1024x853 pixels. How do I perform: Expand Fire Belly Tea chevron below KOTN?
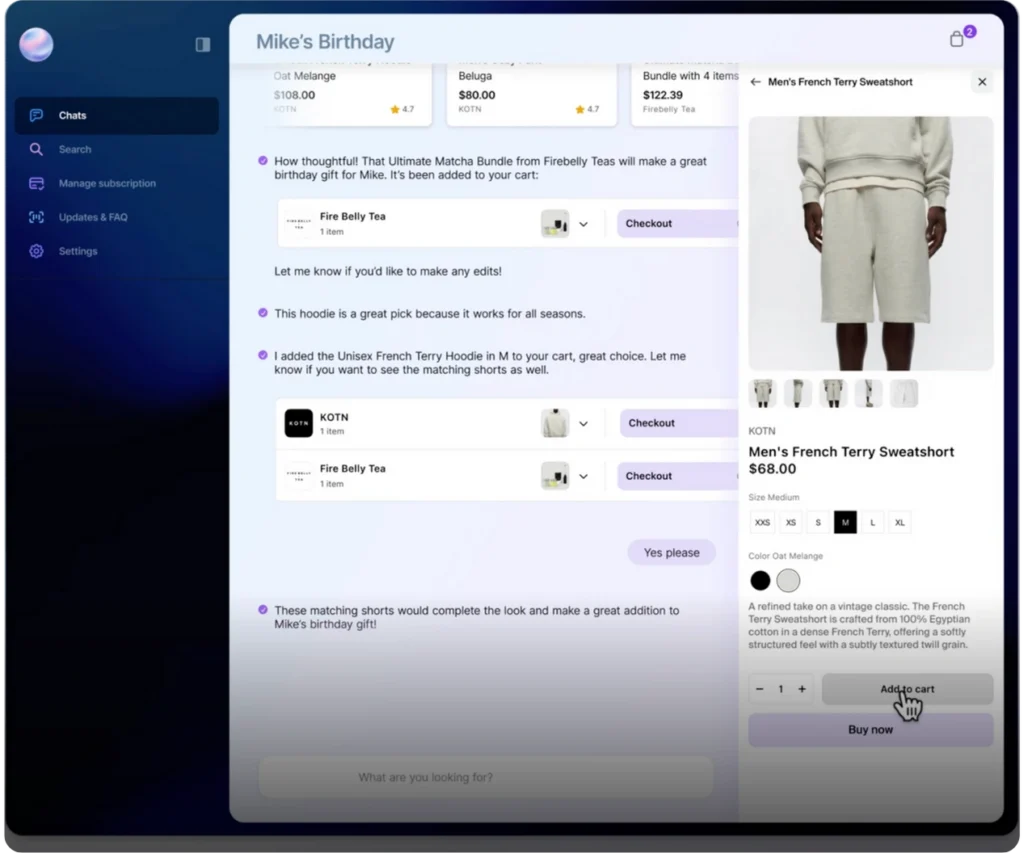pos(583,477)
